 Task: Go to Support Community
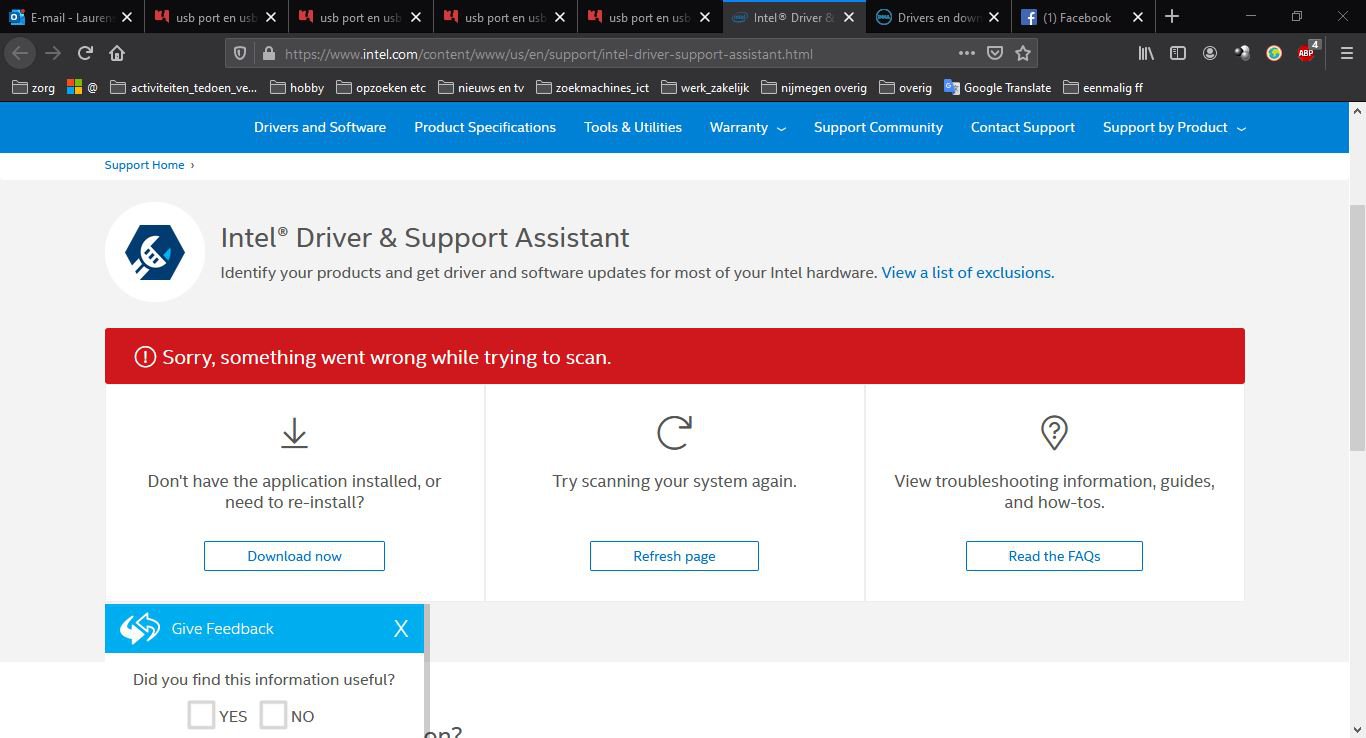click(878, 127)
